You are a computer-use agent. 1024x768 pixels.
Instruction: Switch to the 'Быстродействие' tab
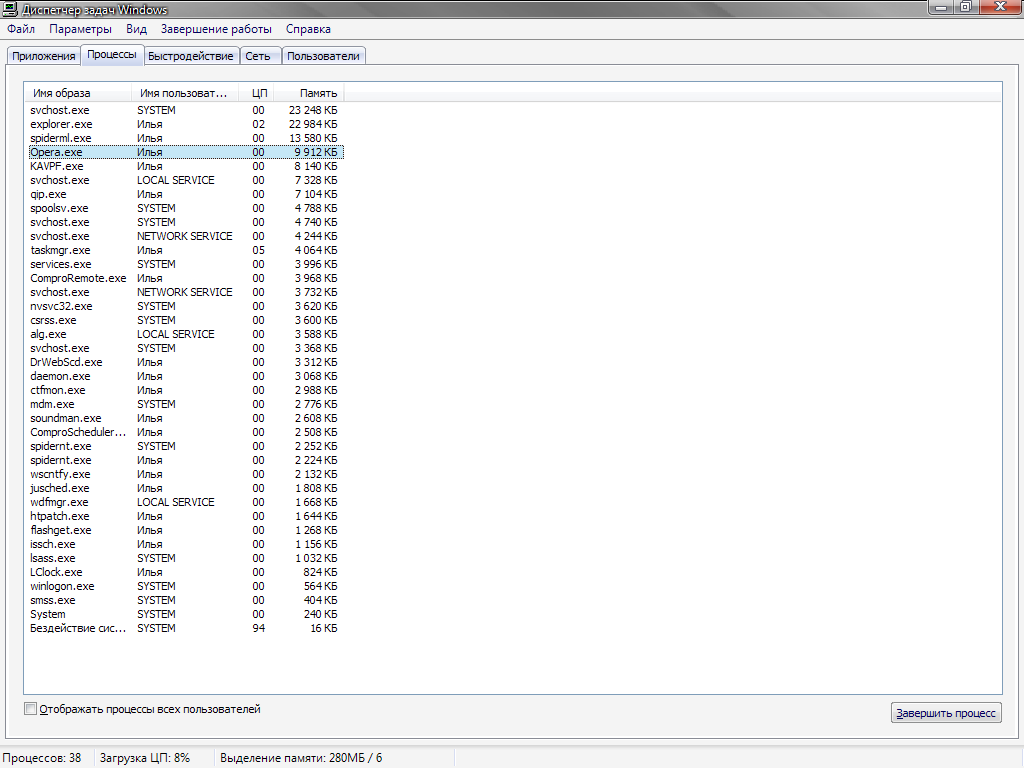[x=190, y=56]
